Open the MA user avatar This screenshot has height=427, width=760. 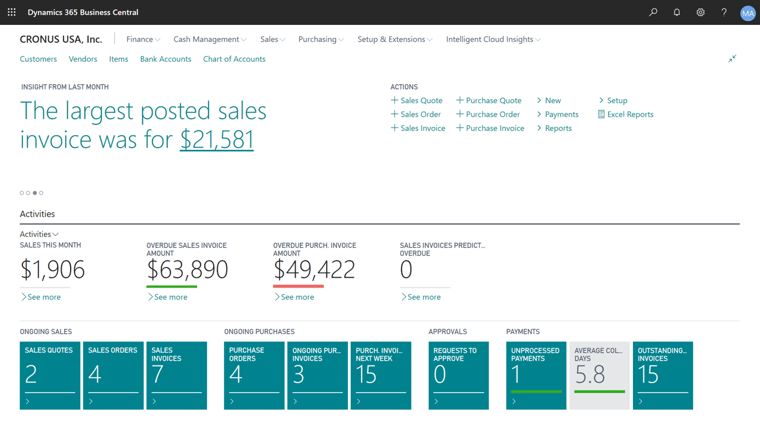point(748,13)
